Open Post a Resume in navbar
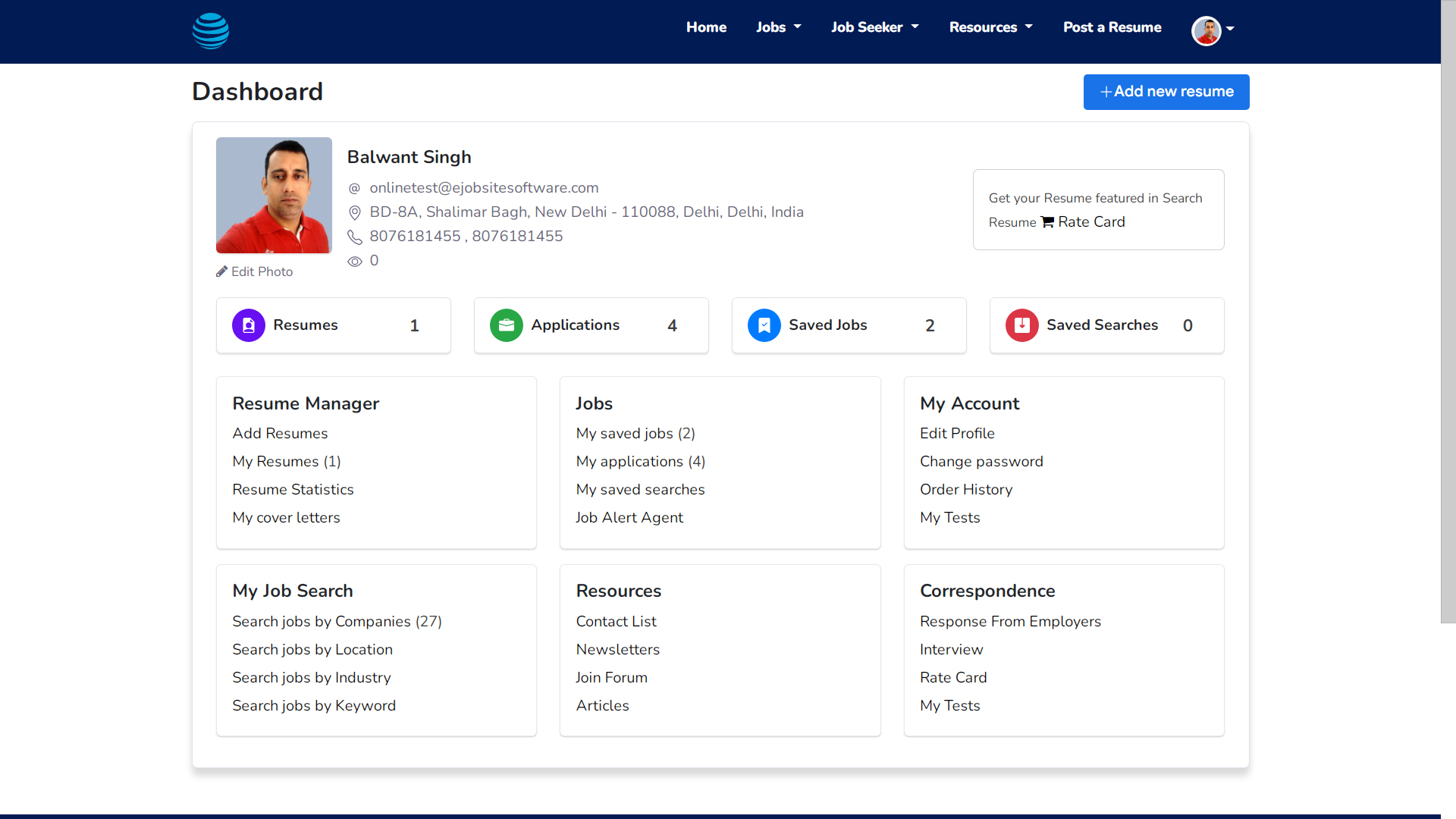Image resolution: width=1456 pixels, height=819 pixels. click(x=1112, y=27)
